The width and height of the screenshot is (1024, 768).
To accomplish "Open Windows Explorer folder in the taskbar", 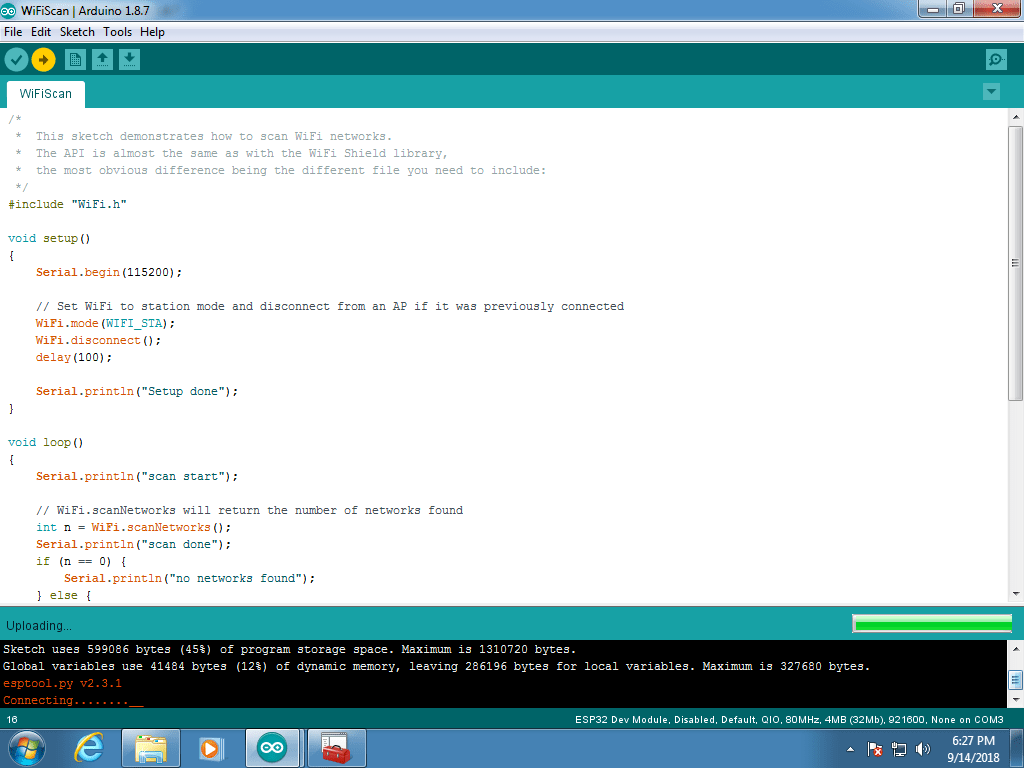I will [x=151, y=748].
